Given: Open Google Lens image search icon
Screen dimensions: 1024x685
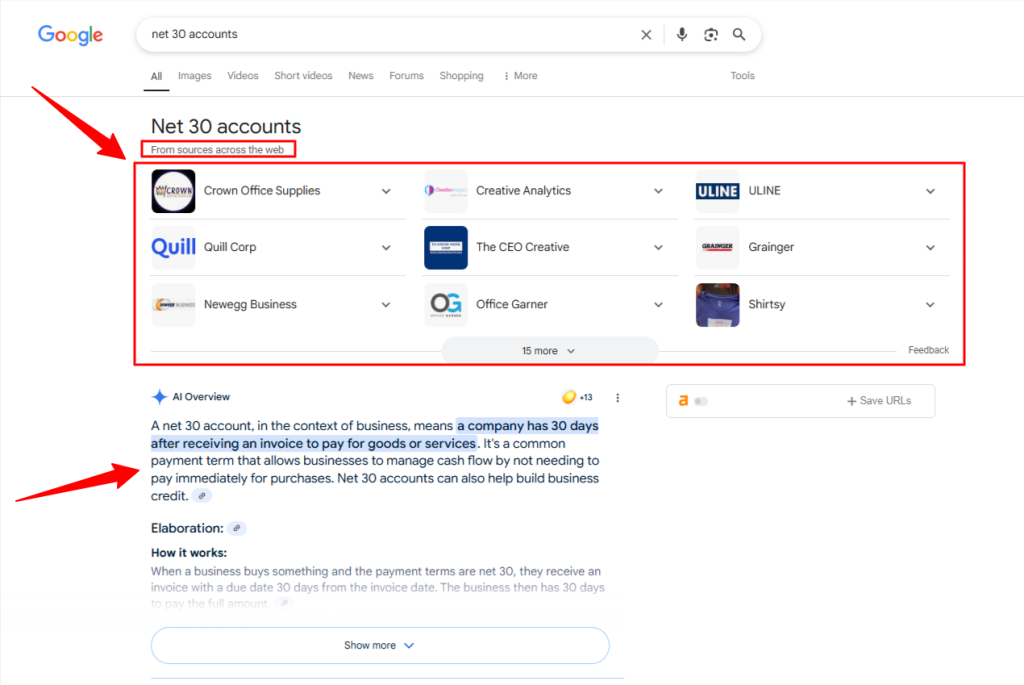Looking at the screenshot, I should tap(711, 35).
